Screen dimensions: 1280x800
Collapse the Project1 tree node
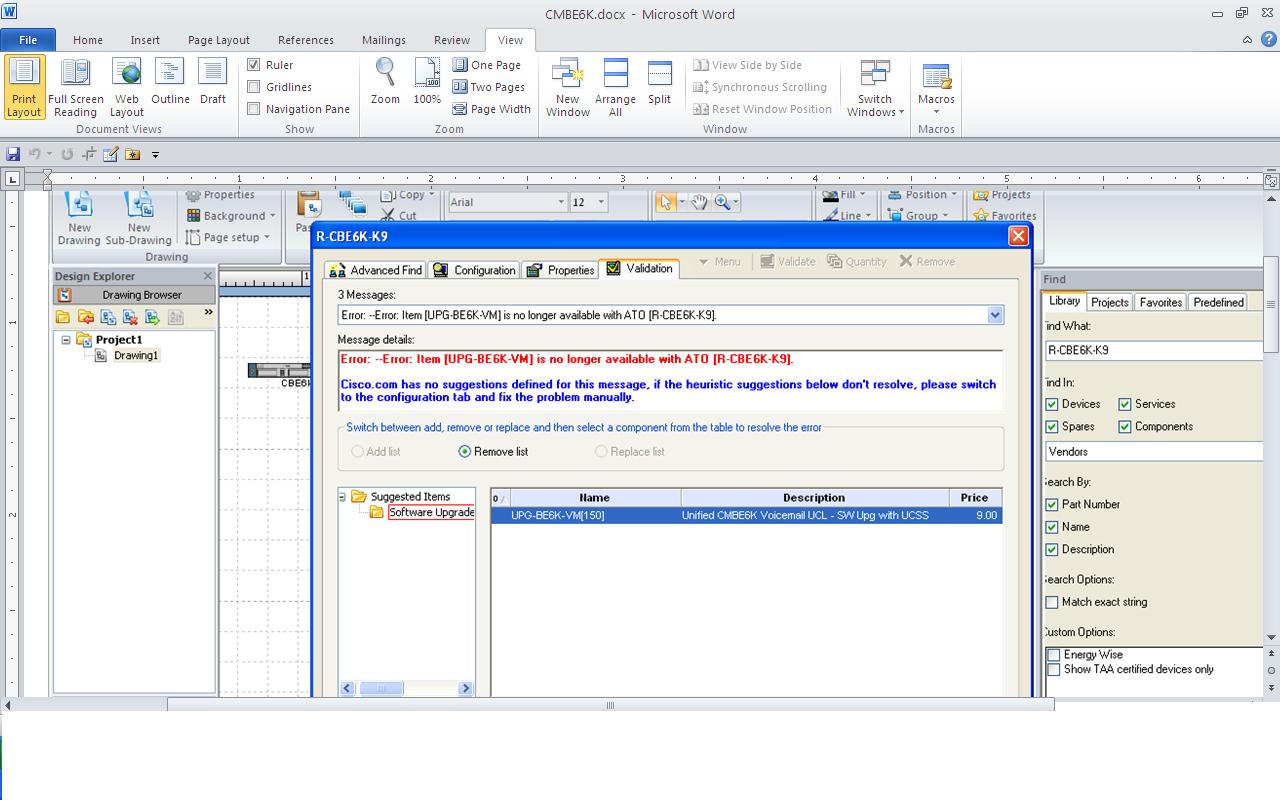pyautogui.click(x=66, y=340)
